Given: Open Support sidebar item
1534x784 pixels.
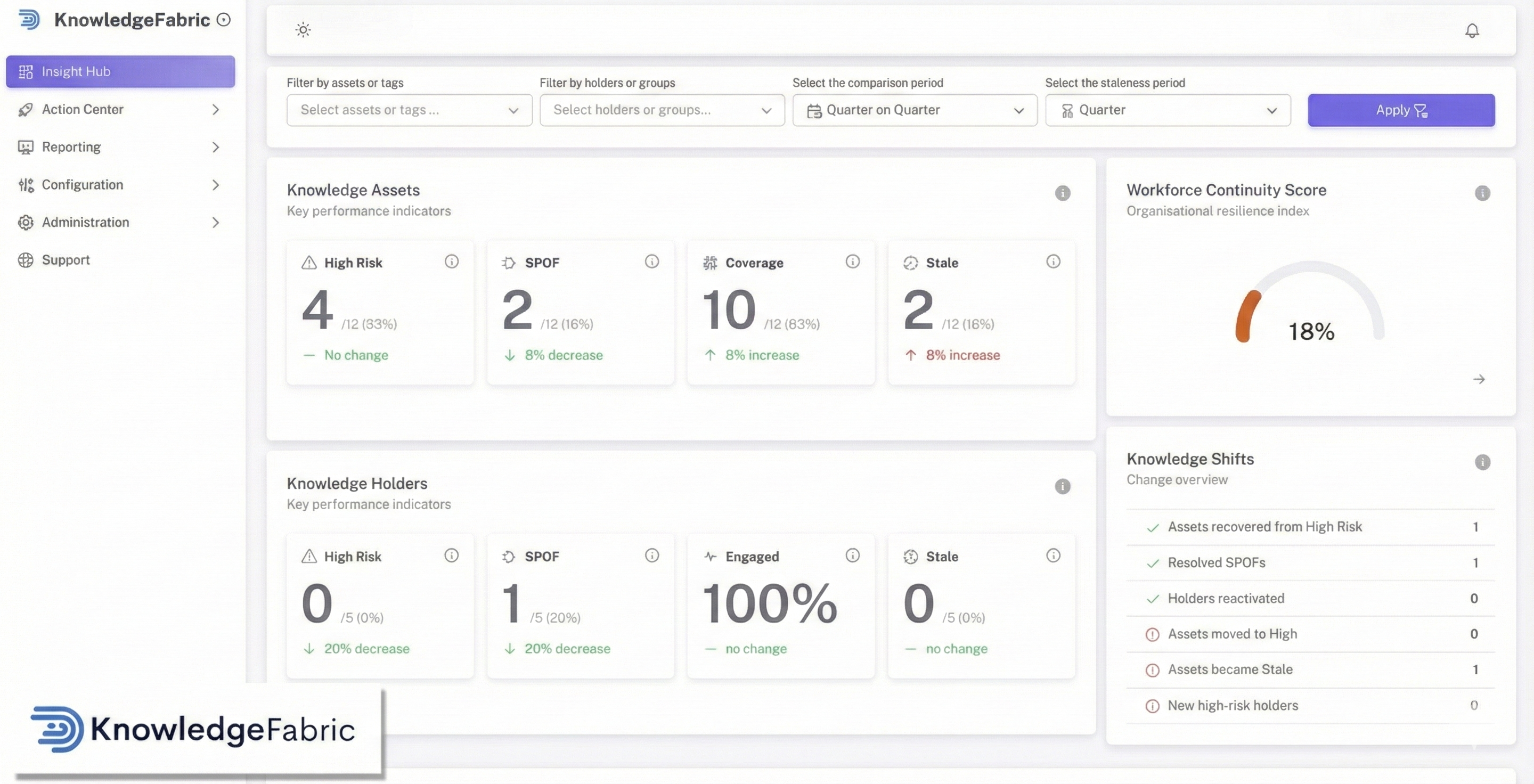Looking at the screenshot, I should click(66, 260).
